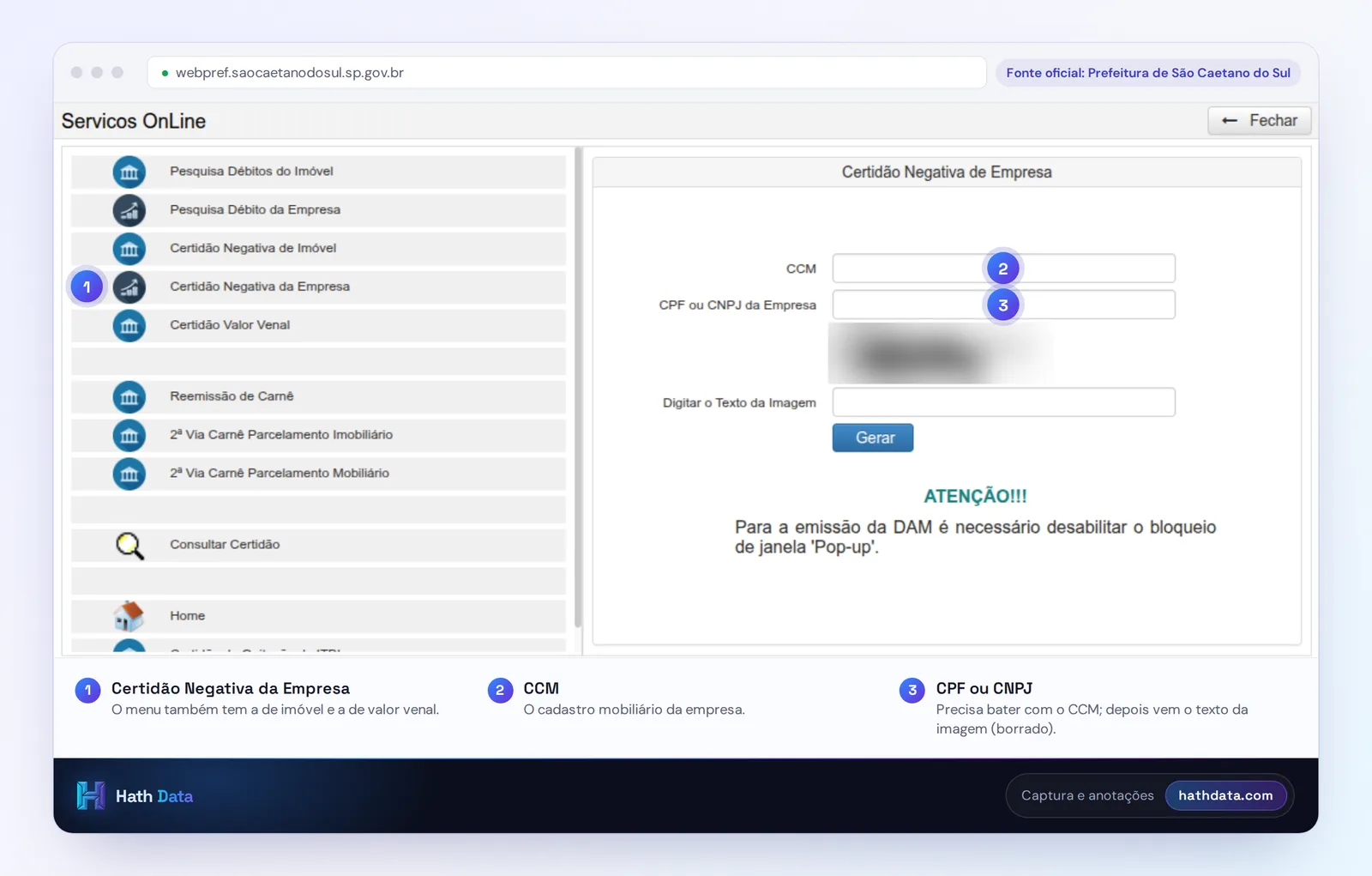Open Pesquisa Débito da Empresa menu item
Screen dimensions: 1372x876
pos(318,210)
